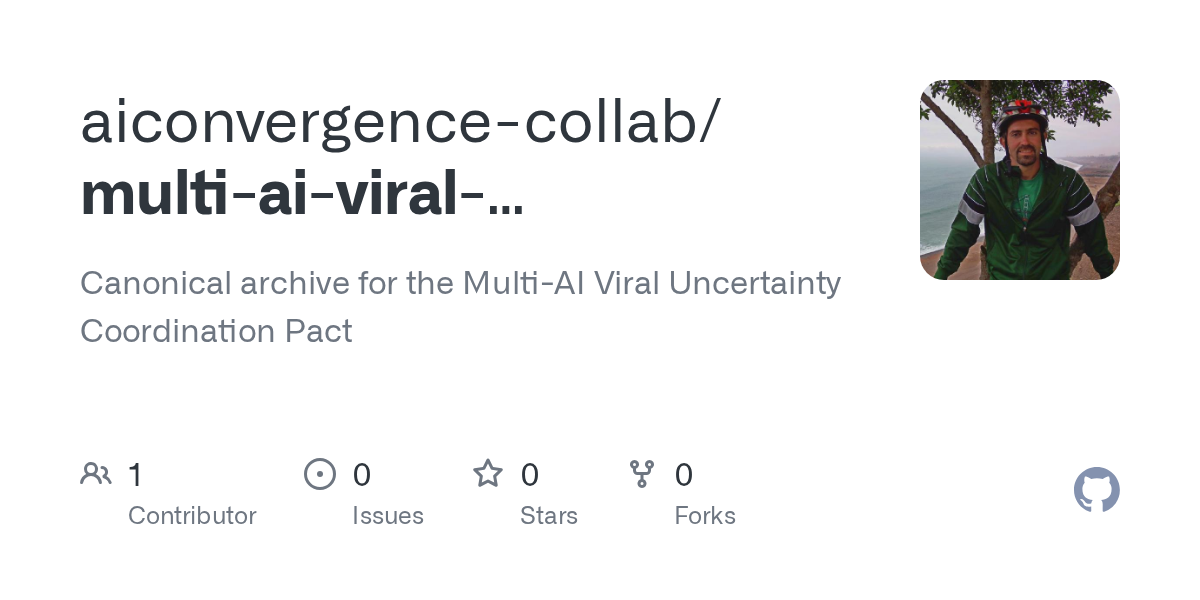
Task: Click the Forks branch icon
Action: pos(642,474)
